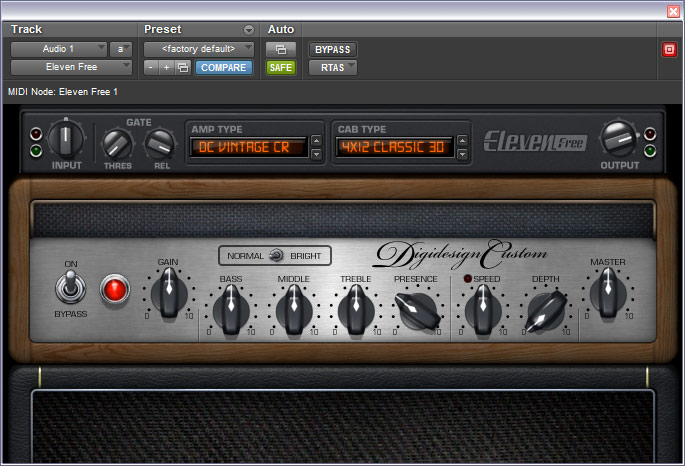The height and width of the screenshot is (466, 685).
Task: Click the CAB TYPE label
Action: [362, 129]
